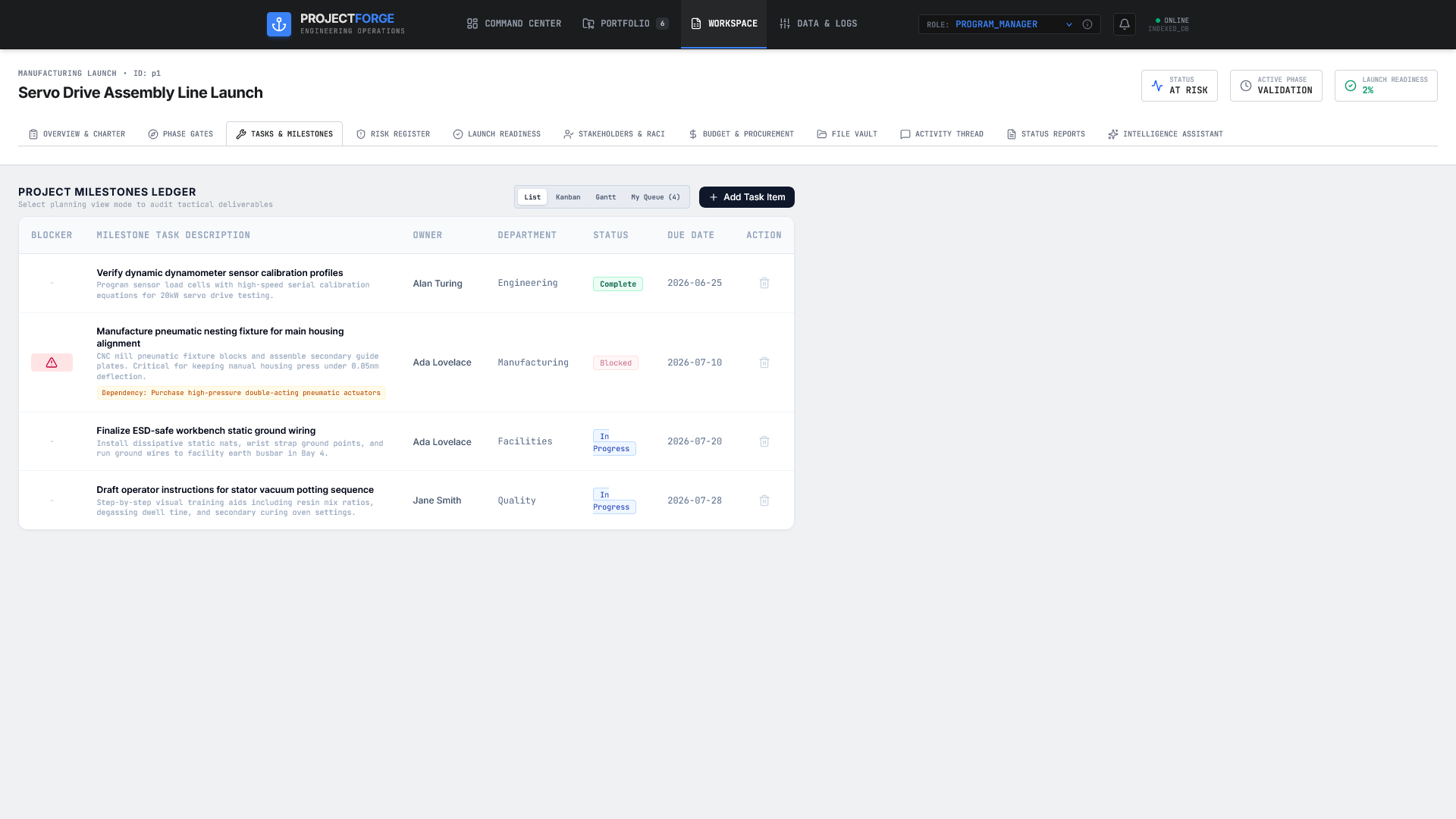Switch to Kanban view mode
Viewport: 1456px width, 819px height.
click(x=568, y=197)
